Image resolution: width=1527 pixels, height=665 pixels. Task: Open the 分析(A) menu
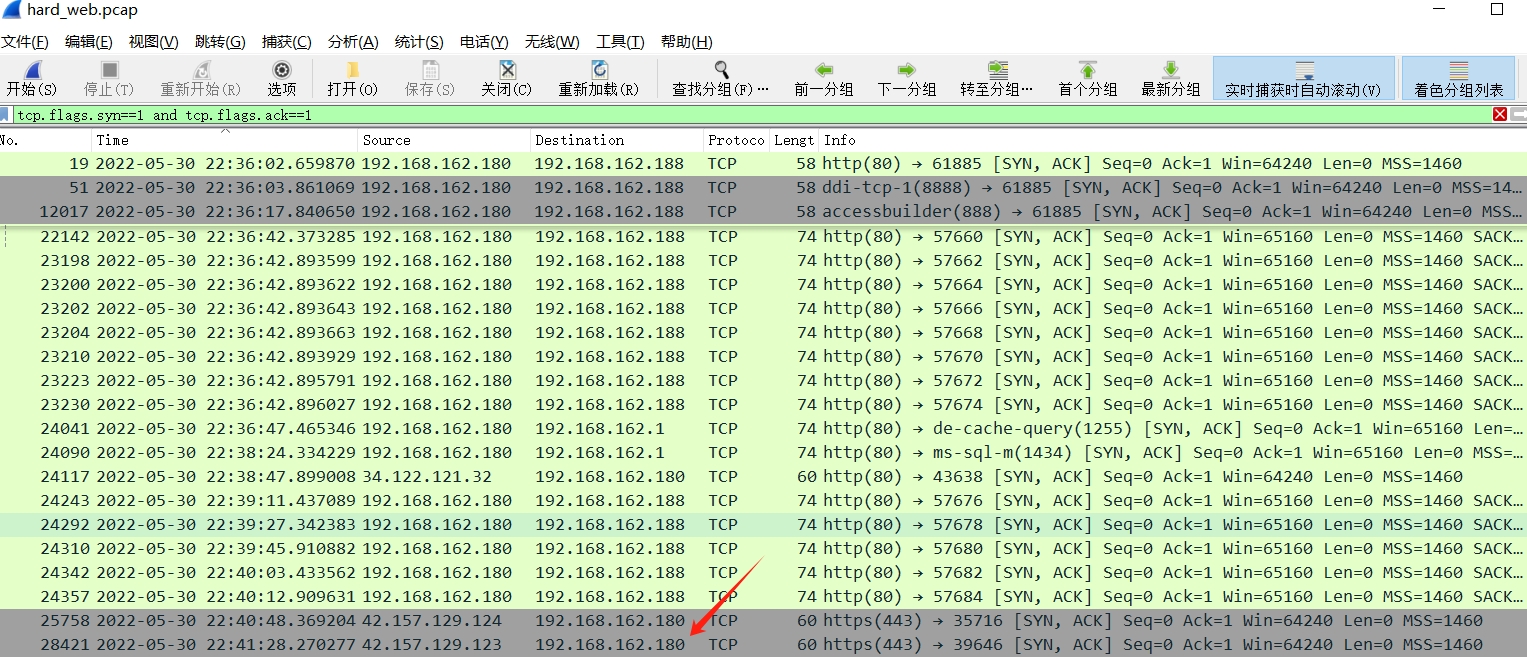tap(353, 42)
